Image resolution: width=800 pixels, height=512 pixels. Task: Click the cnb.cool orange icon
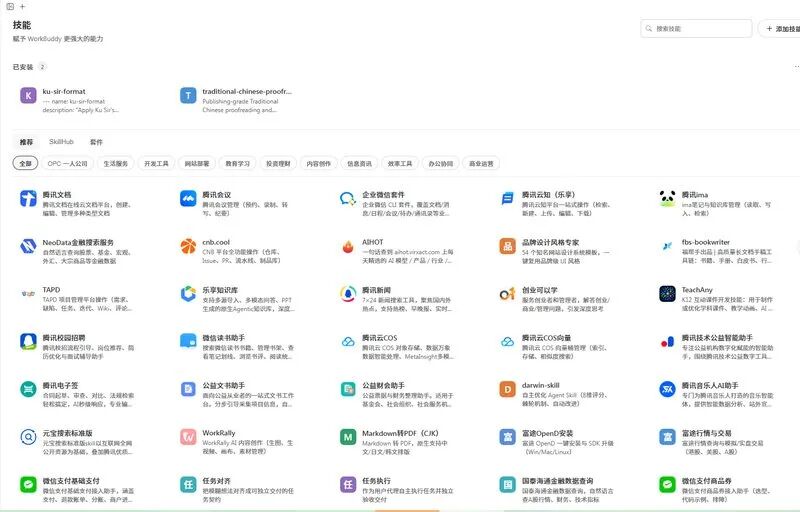click(188, 246)
